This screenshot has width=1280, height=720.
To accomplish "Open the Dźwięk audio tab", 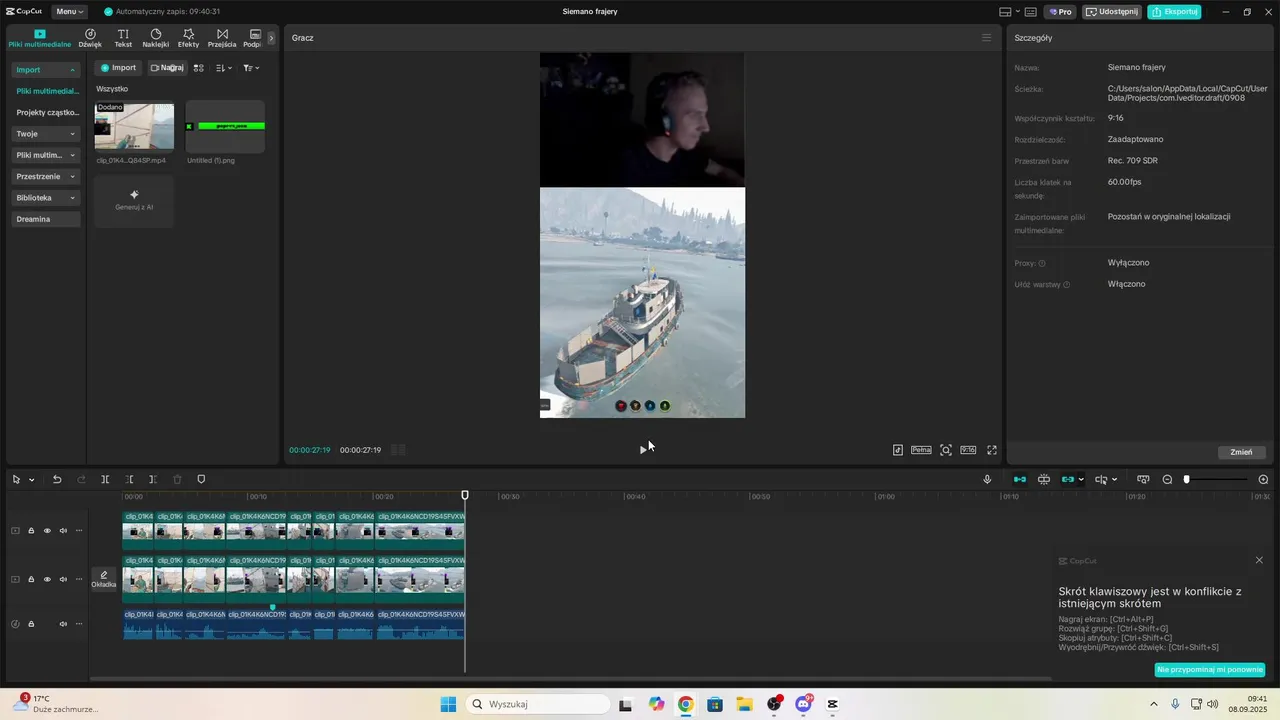I will coord(90,38).
